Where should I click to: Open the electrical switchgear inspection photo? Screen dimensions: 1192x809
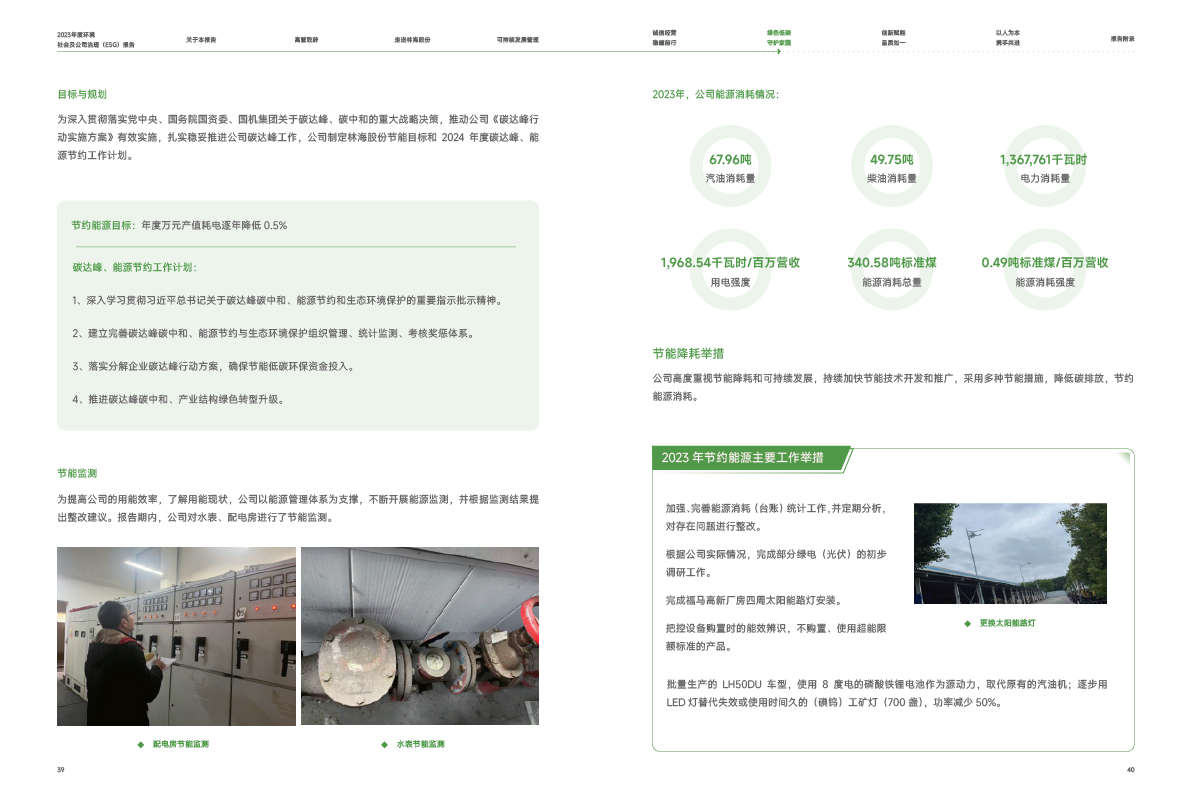coord(176,636)
